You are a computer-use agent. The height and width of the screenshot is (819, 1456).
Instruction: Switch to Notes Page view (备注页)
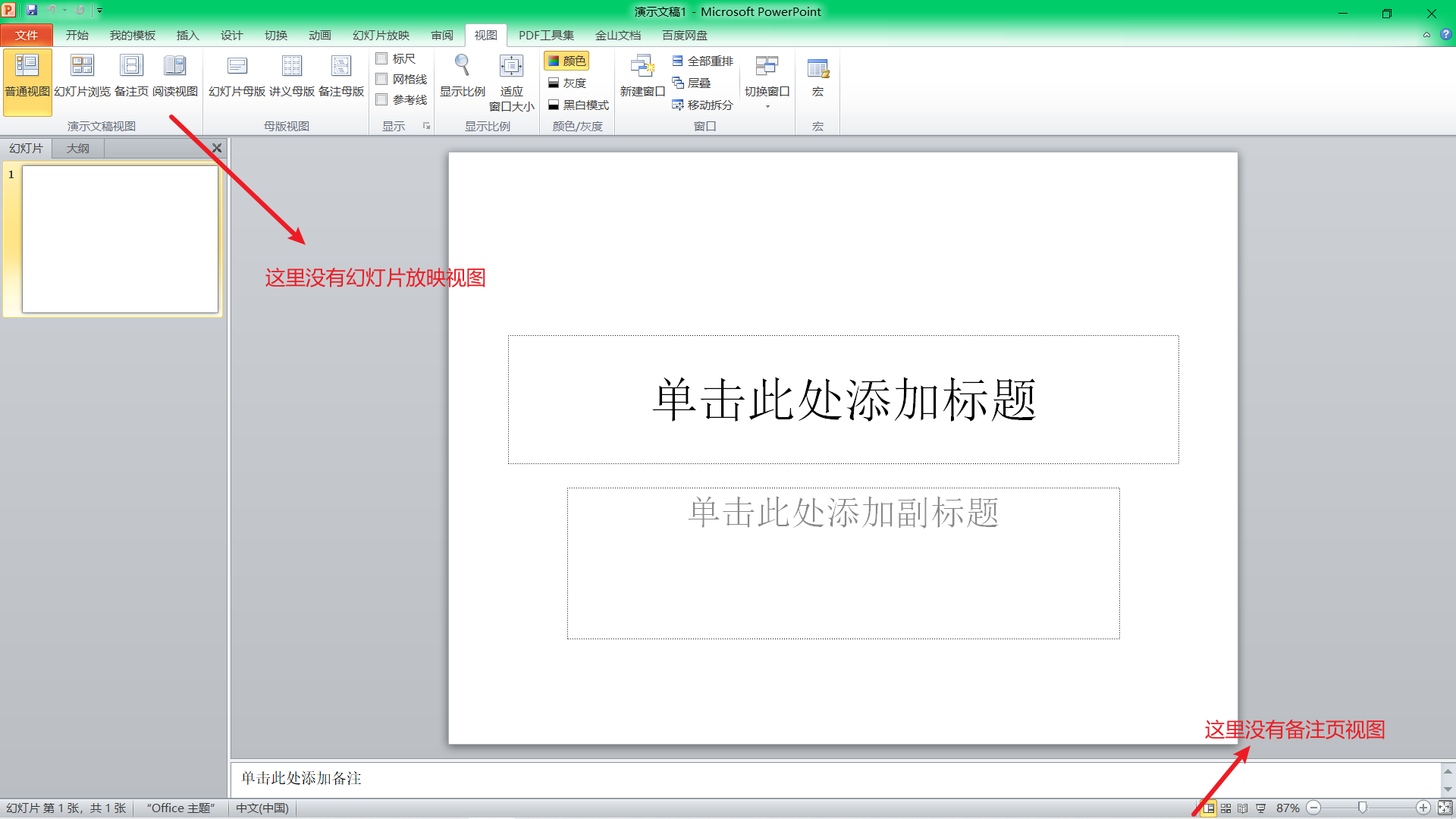[x=131, y=75]
